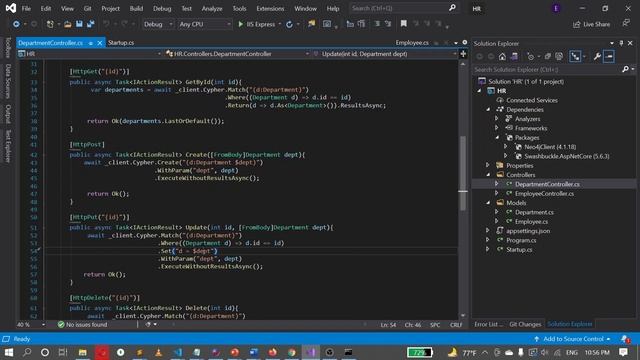Click Collapse All icon in Solution Explorer
Viewport: 640px width, 360px height.
tap(548, 57)
